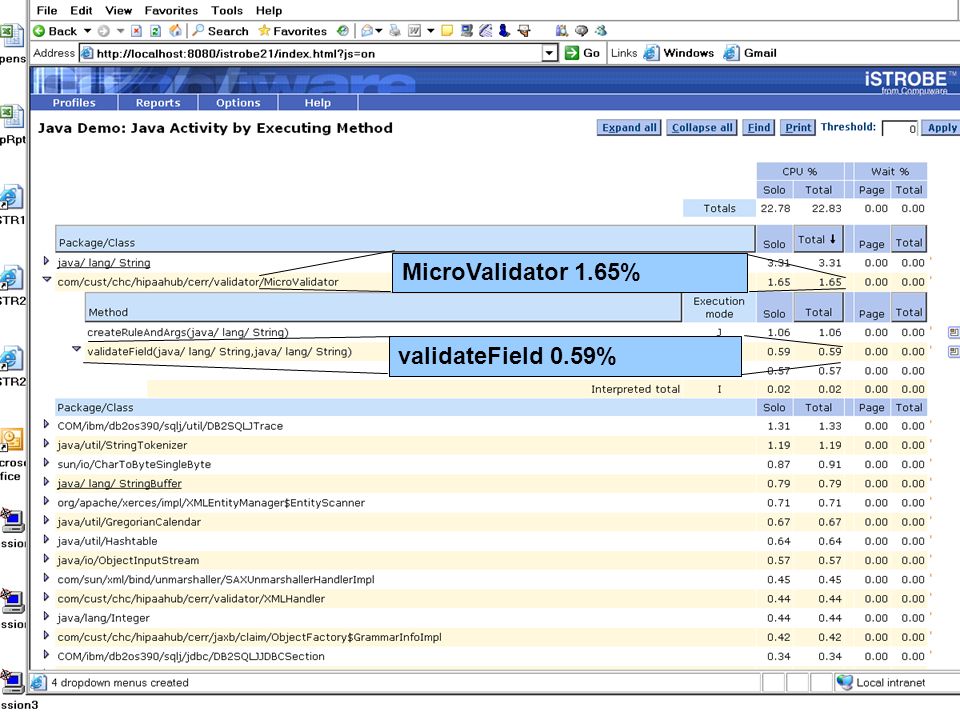This screenshot has height=720, width=960.
Task: Open the java/lang/StringBuffer link
Action: (119, 483)
